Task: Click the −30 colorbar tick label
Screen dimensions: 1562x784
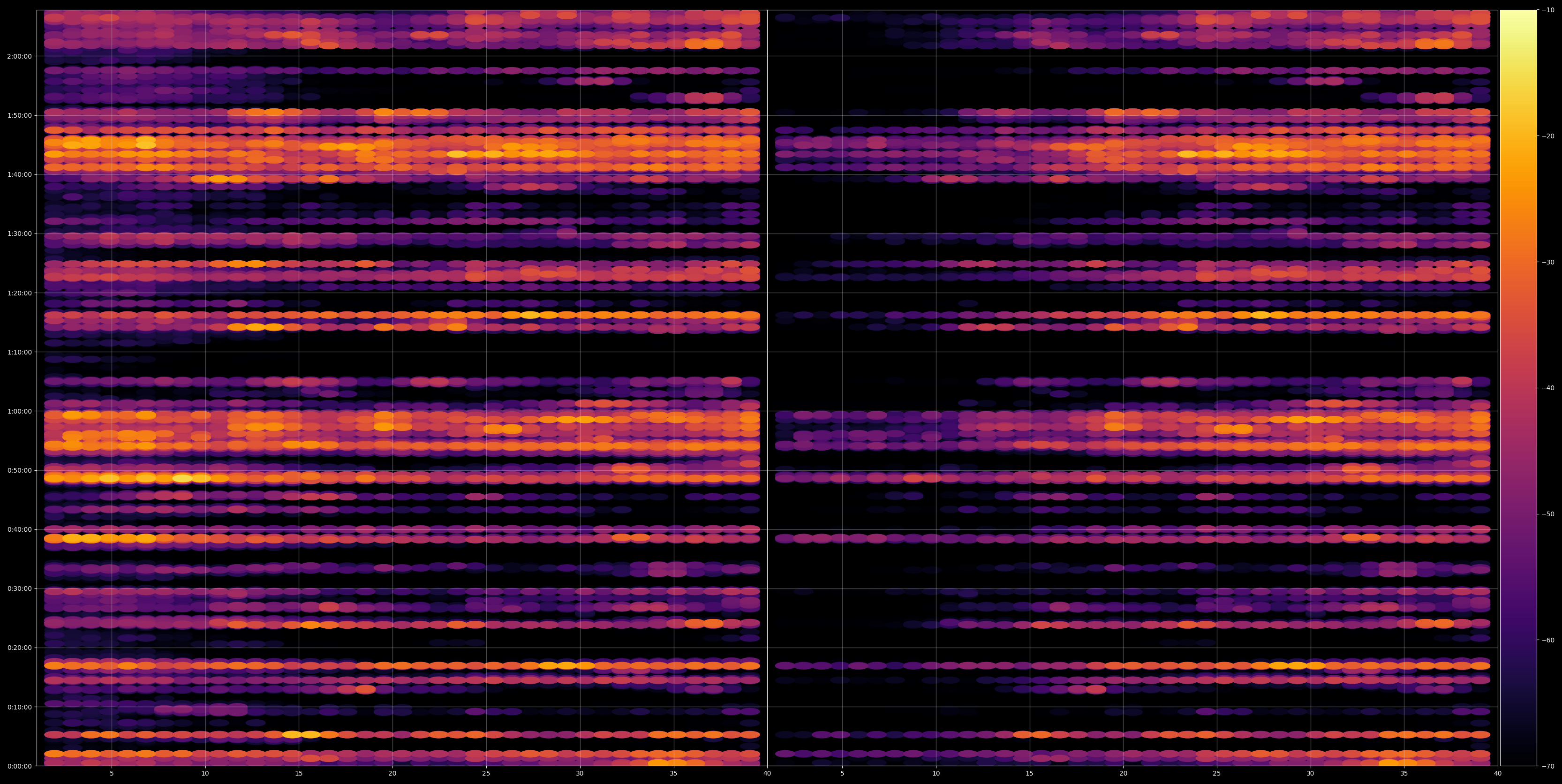Action: pyautogui.click(x=1548, y=262)
